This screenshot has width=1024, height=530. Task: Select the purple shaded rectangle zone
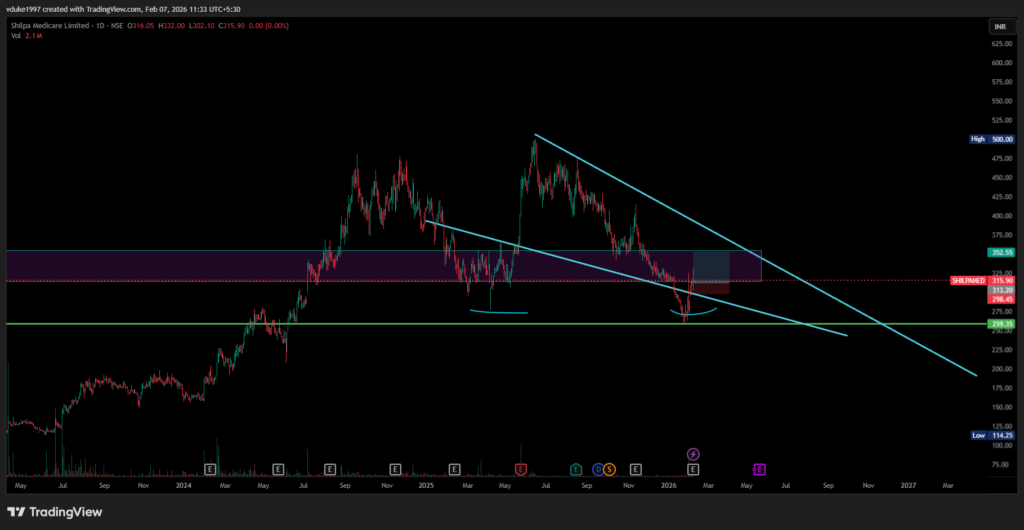(x=200, y=265)
